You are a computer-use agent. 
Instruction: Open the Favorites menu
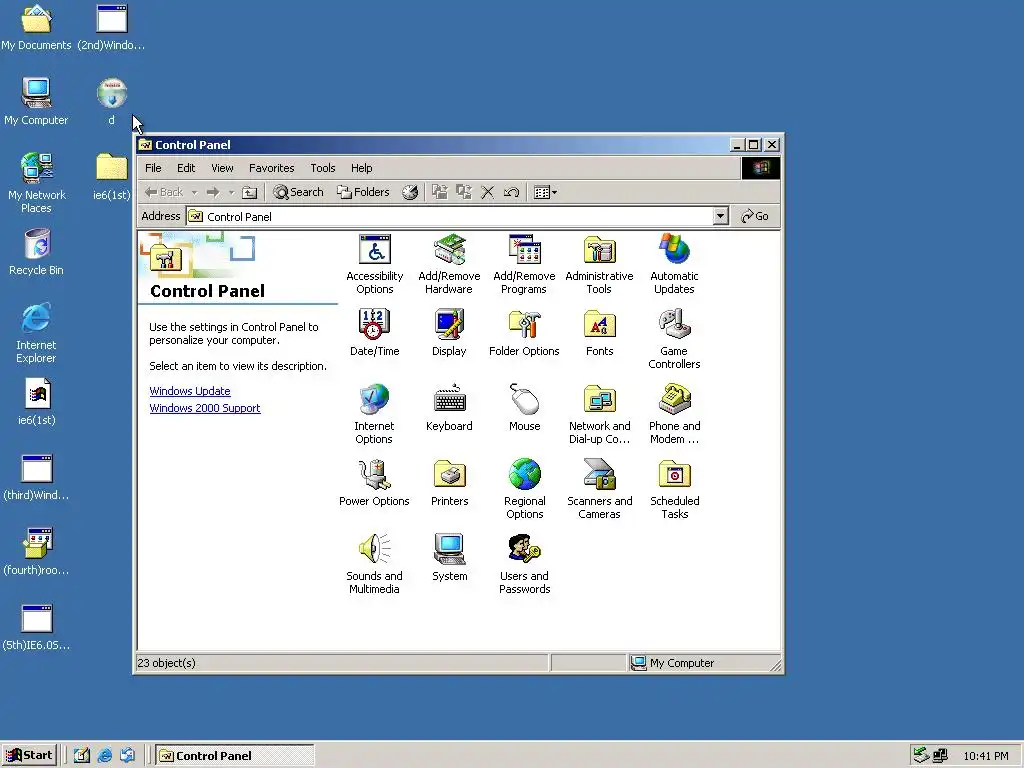pyautogui.click(x=272, y=168)
